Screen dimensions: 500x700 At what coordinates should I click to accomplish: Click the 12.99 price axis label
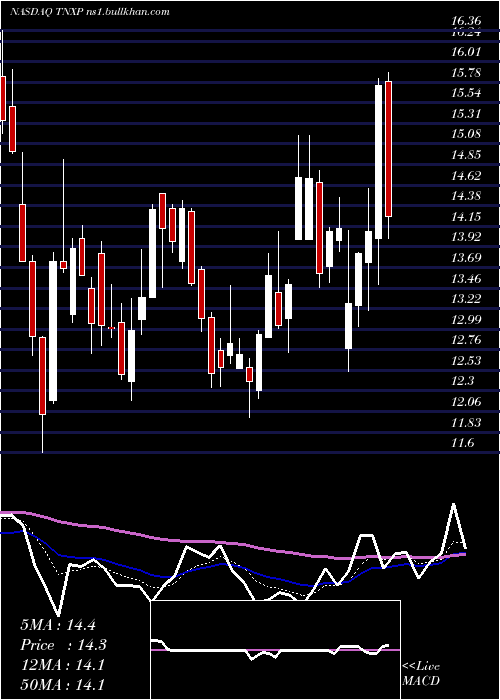coord(466,320)
